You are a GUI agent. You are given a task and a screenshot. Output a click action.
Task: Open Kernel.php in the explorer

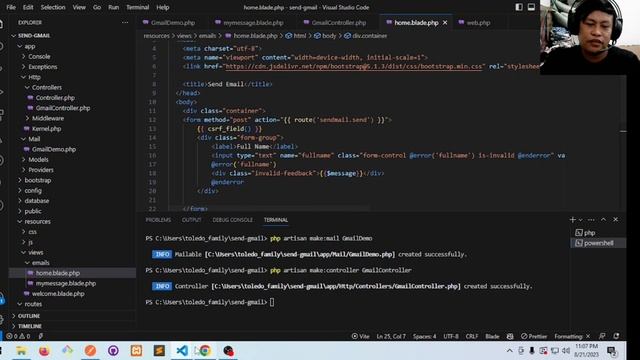coord(47,129)
